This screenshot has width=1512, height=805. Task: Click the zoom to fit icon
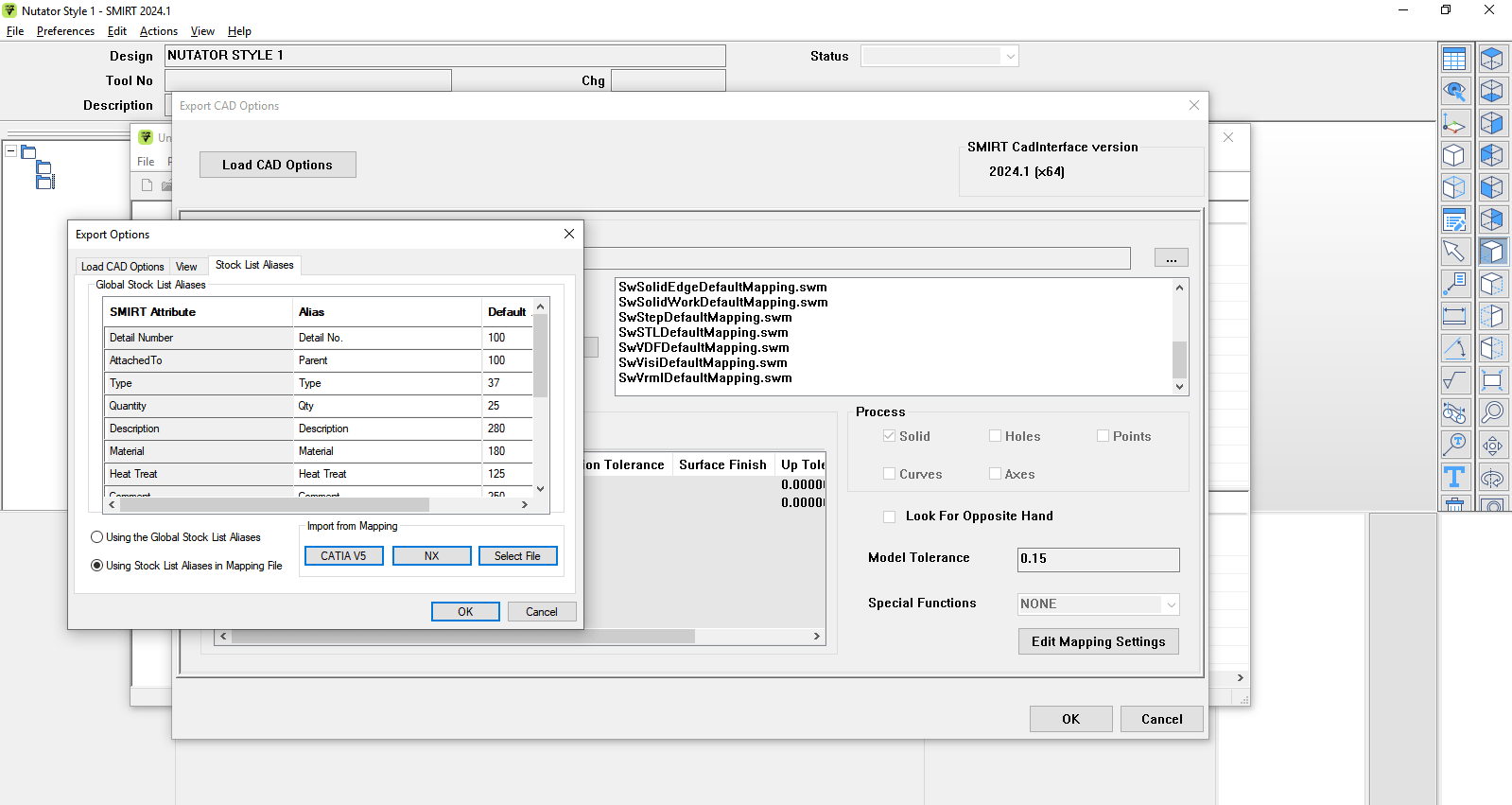pos(1492,380)
